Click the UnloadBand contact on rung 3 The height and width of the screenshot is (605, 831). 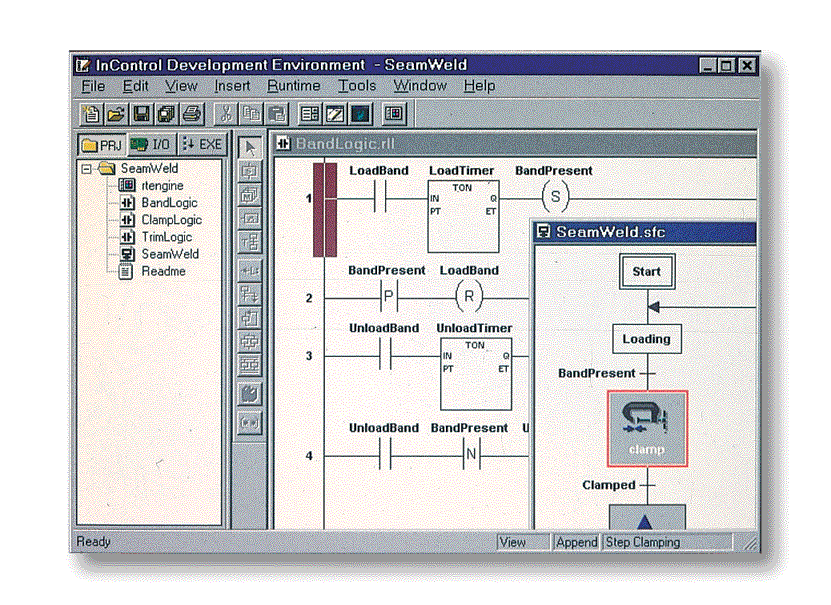(x=385, y=355)
